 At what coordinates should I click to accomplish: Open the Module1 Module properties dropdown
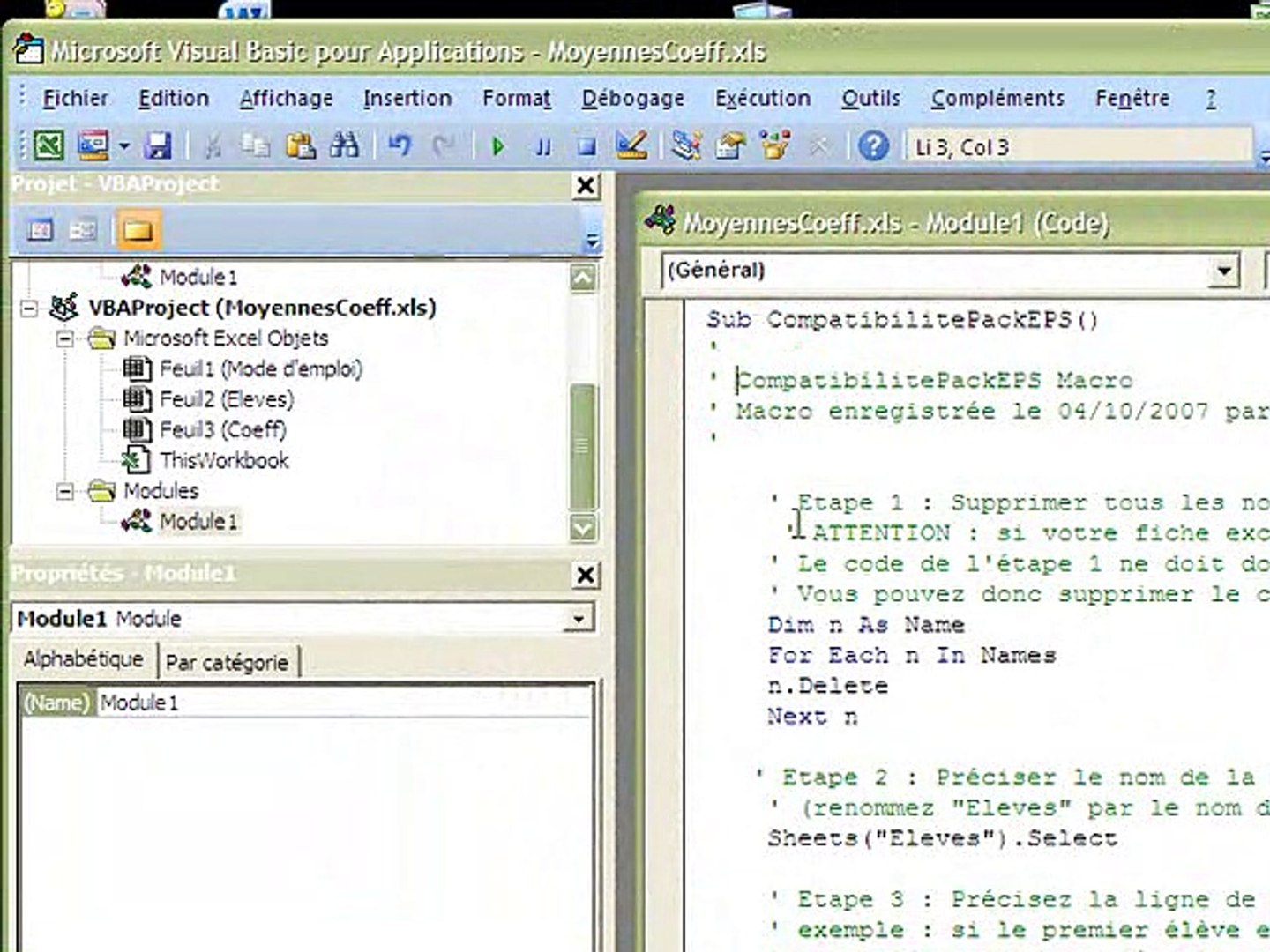(578, 619)
